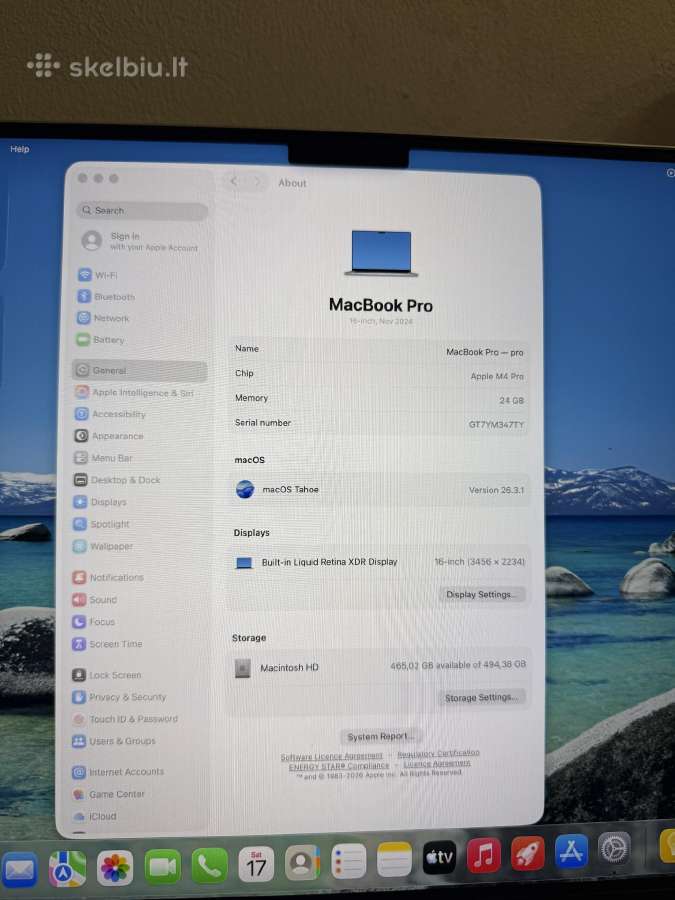Go to Wallpaper settings
This screenshot has height=900, width=675.
(x=103, y=546)
